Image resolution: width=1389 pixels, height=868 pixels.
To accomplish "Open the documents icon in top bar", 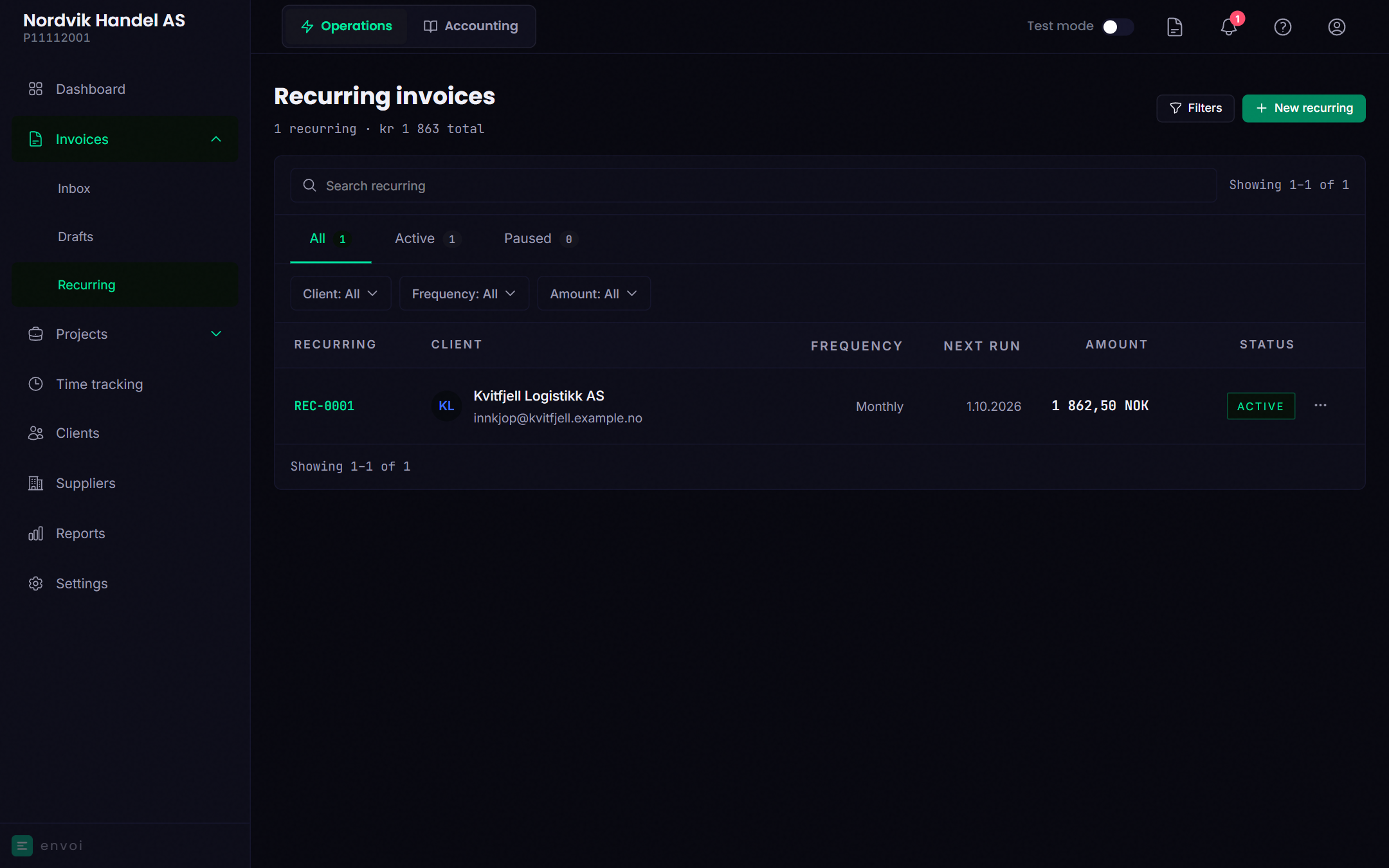I will tap(1174, 26).
